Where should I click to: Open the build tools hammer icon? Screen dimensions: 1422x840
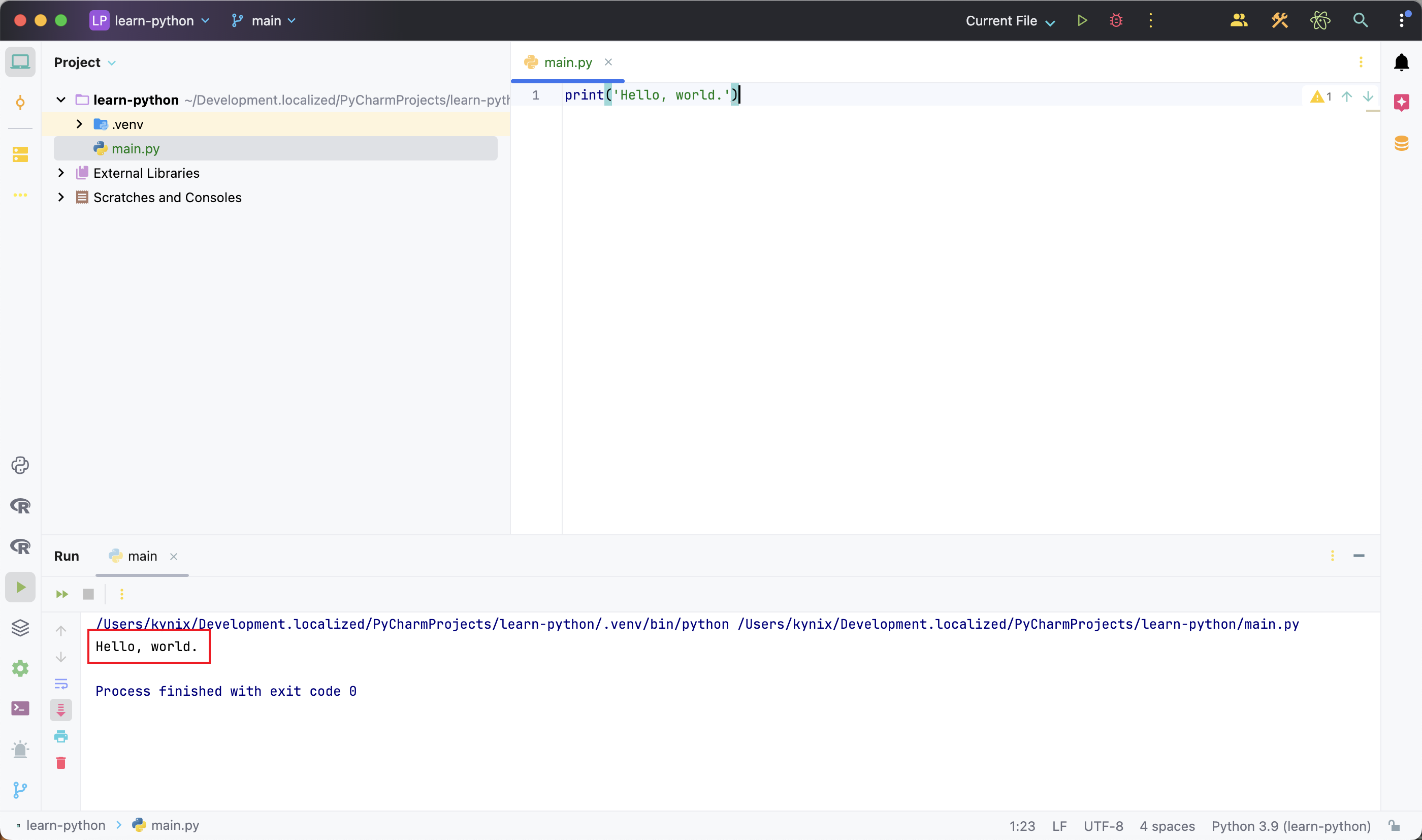1279,21
